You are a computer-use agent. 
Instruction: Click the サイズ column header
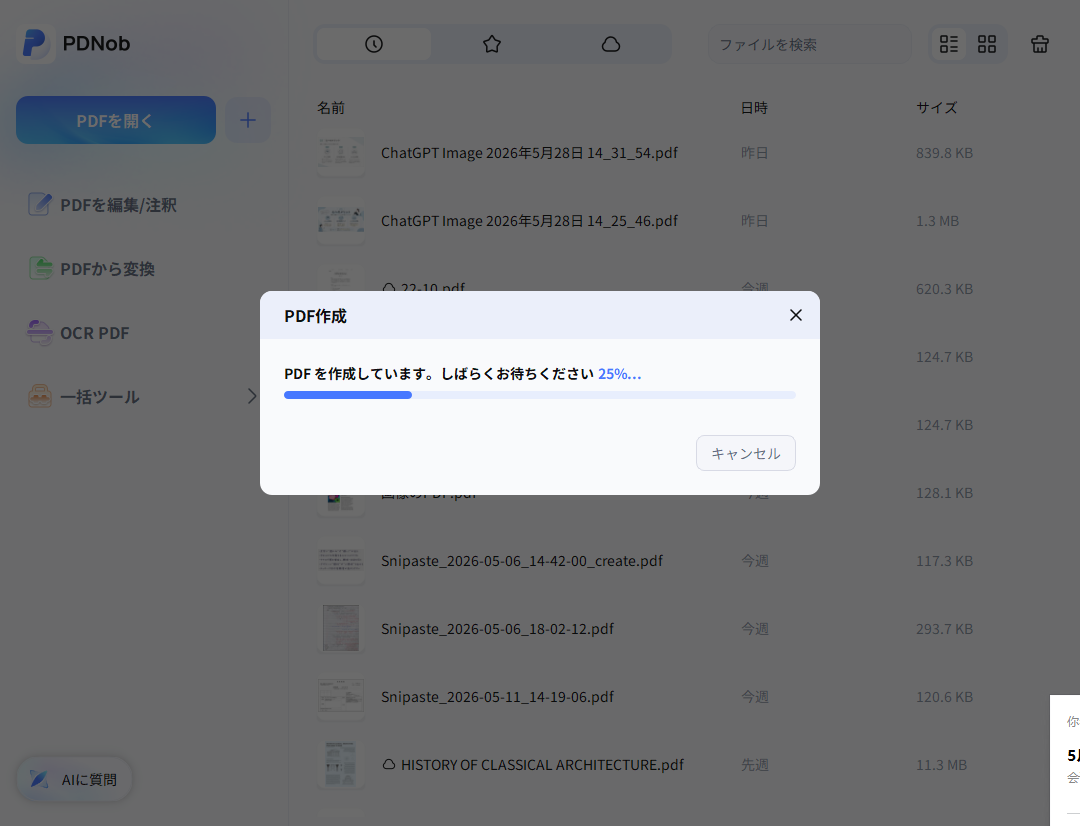tap(937, 107)
